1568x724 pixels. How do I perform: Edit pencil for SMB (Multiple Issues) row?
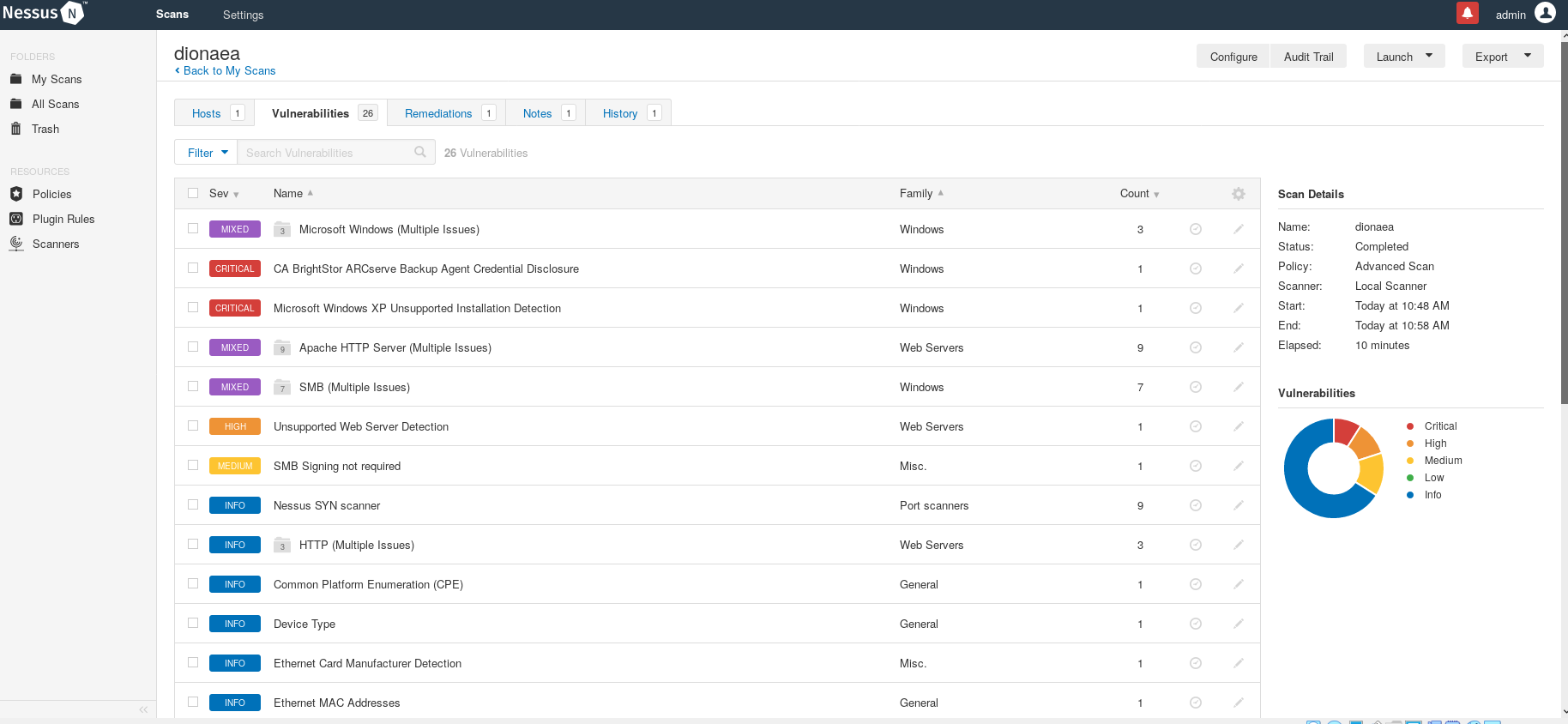(x=1239, y=387)
